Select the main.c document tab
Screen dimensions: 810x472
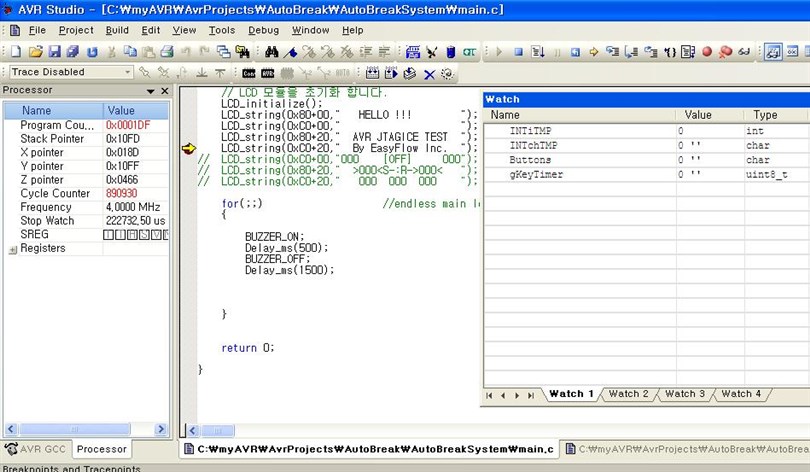pyautogui.click(x=369, y=449)
